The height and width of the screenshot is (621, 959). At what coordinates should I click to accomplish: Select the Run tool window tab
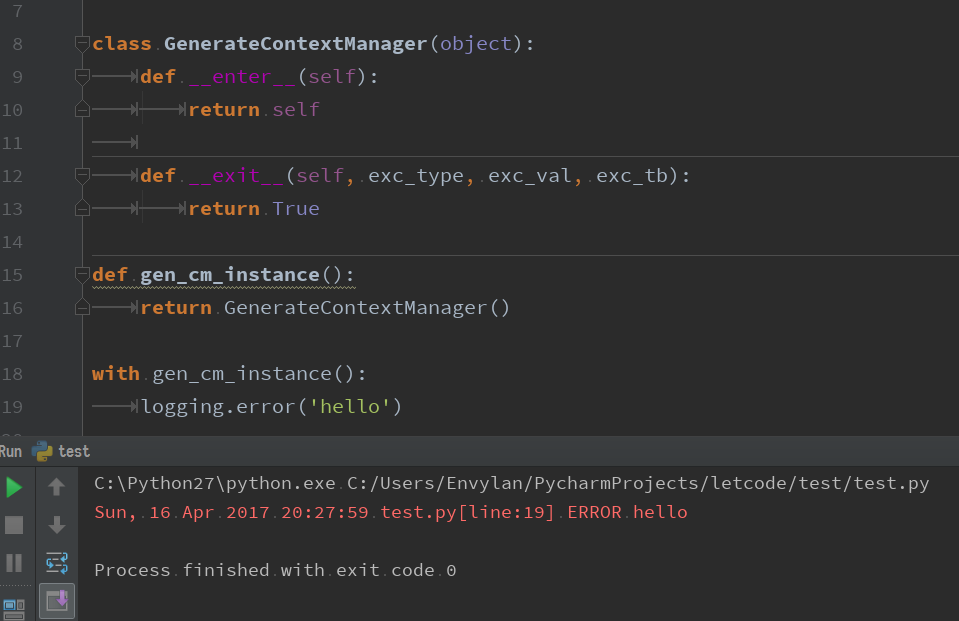pos(10,451)
